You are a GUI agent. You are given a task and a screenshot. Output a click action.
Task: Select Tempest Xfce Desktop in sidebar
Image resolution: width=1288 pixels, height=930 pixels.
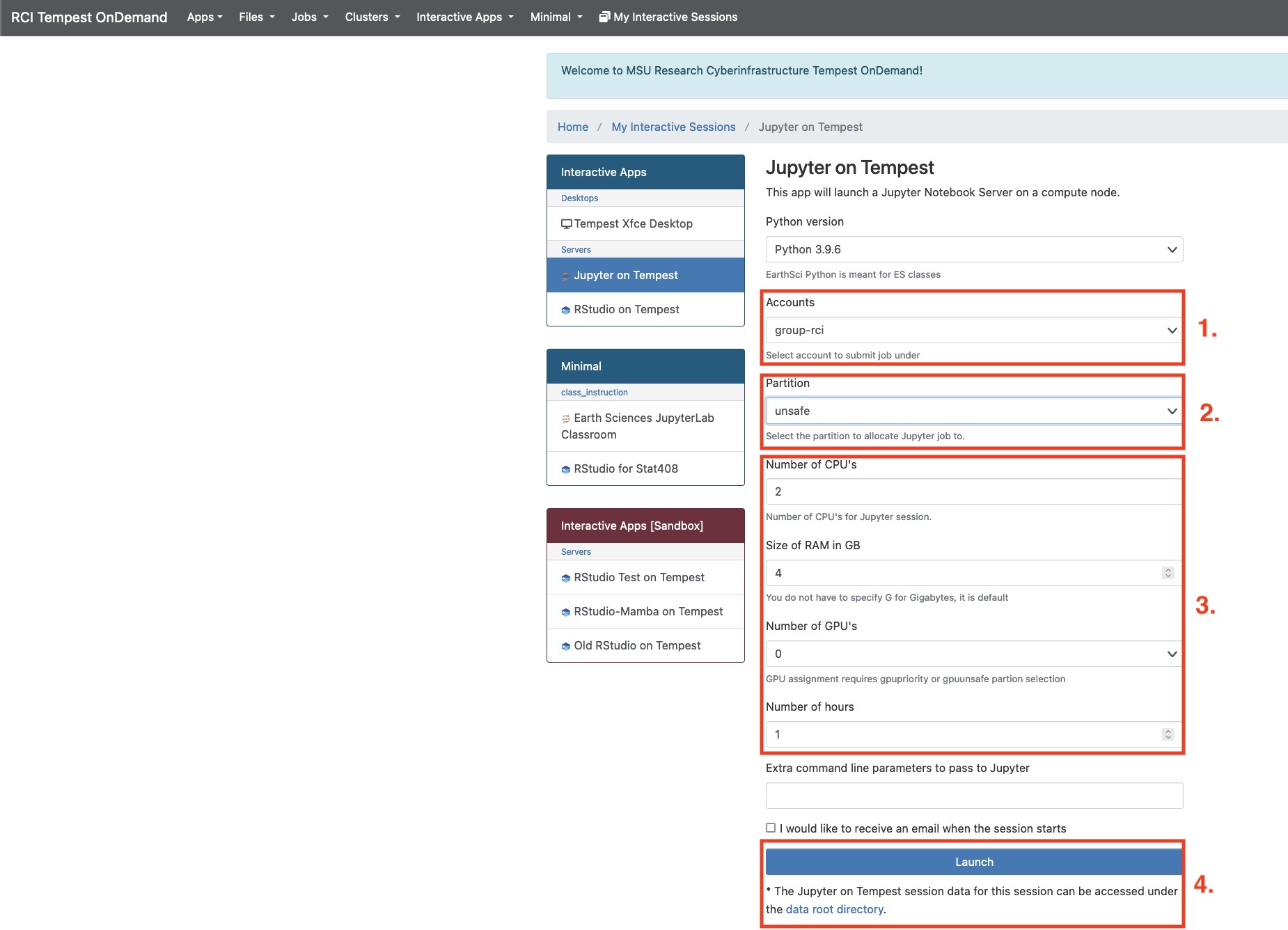pos(645,224)
